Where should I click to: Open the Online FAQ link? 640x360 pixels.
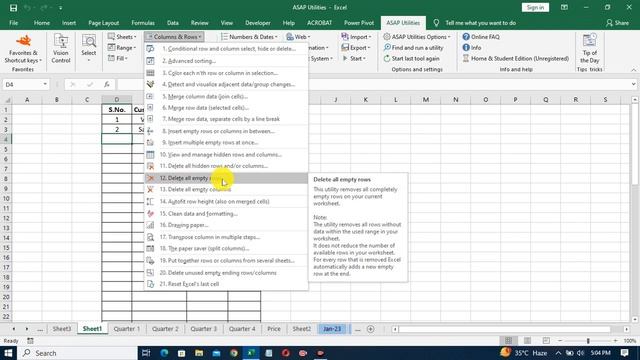(x=481, y=37)
